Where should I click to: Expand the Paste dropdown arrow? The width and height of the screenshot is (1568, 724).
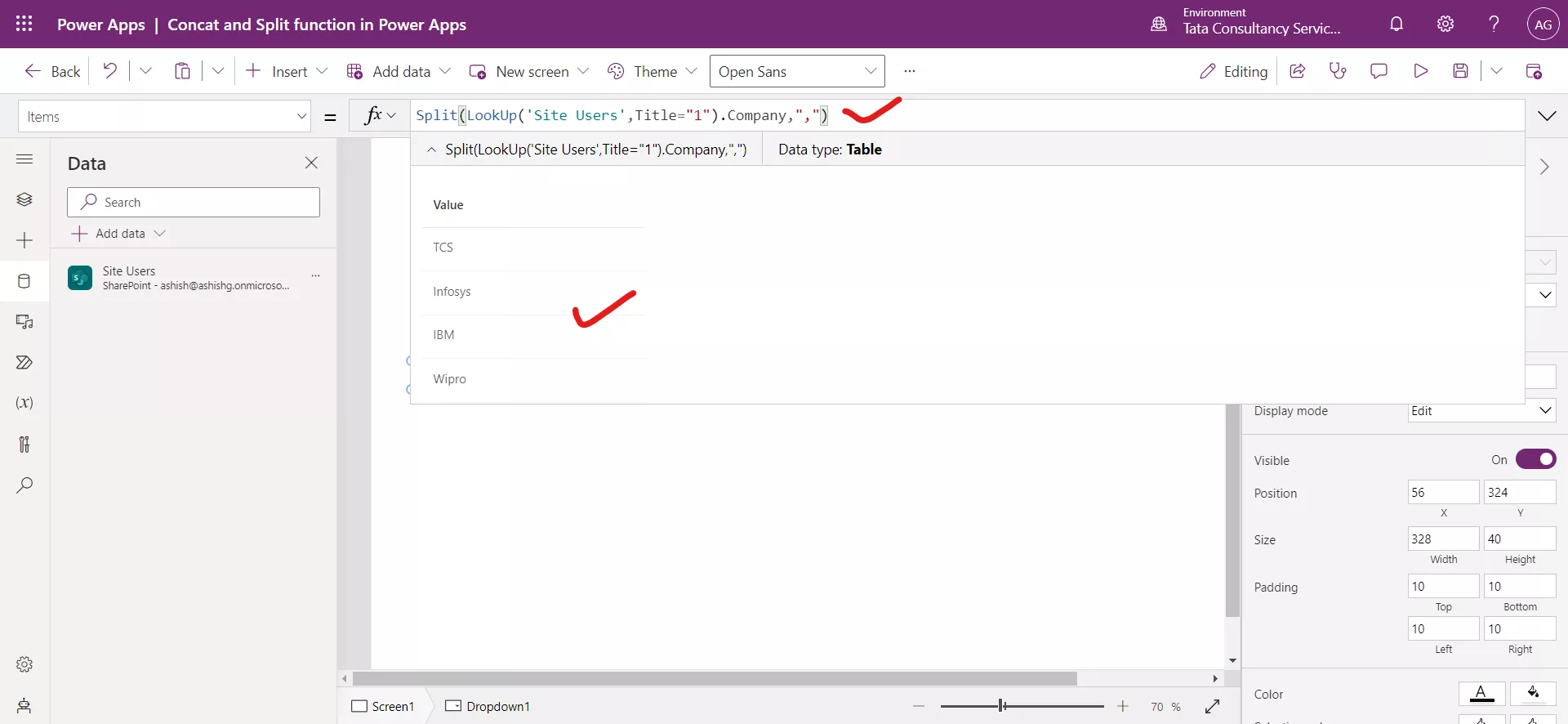218,71
